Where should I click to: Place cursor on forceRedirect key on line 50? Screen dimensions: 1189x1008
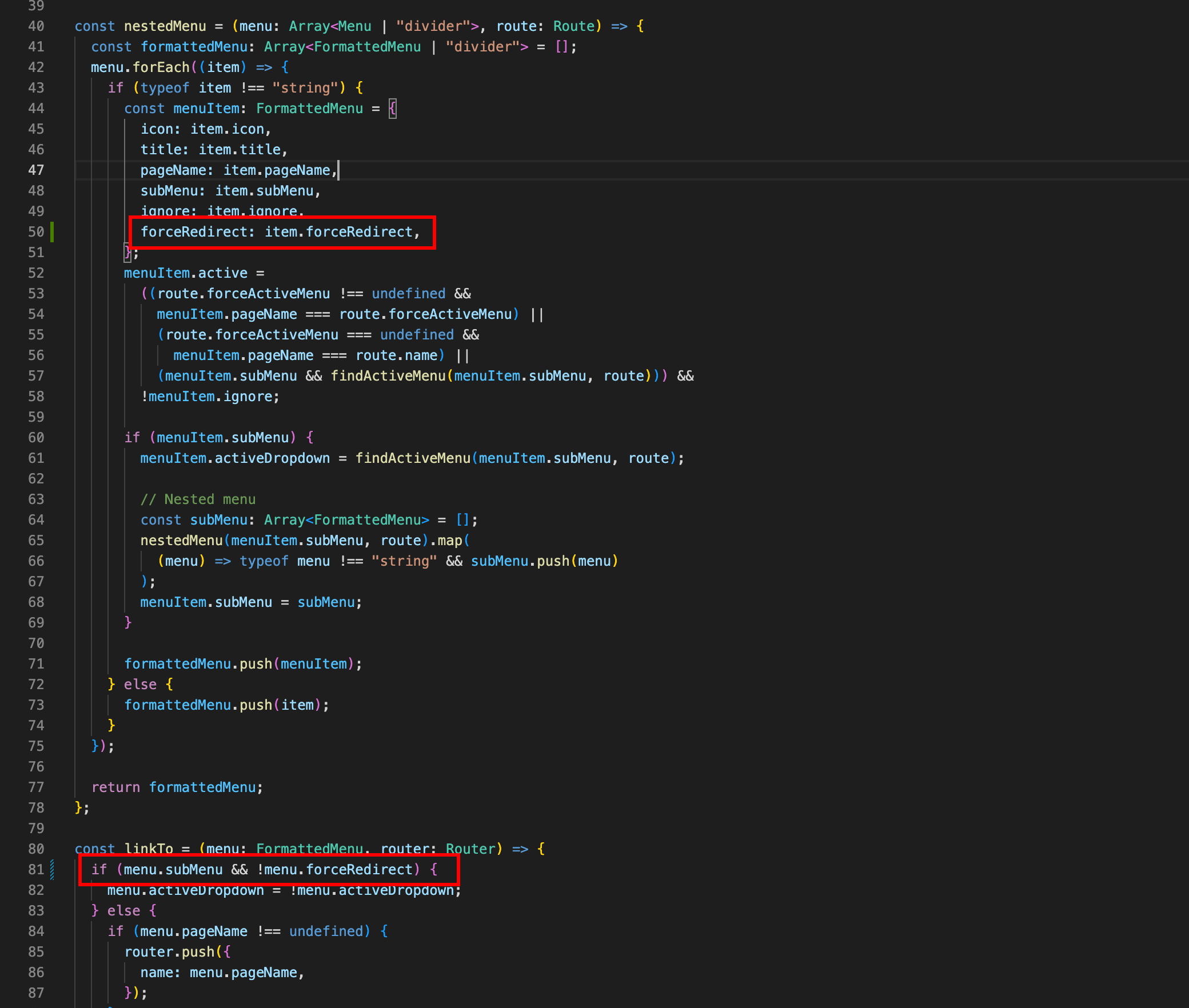point(194,232)
